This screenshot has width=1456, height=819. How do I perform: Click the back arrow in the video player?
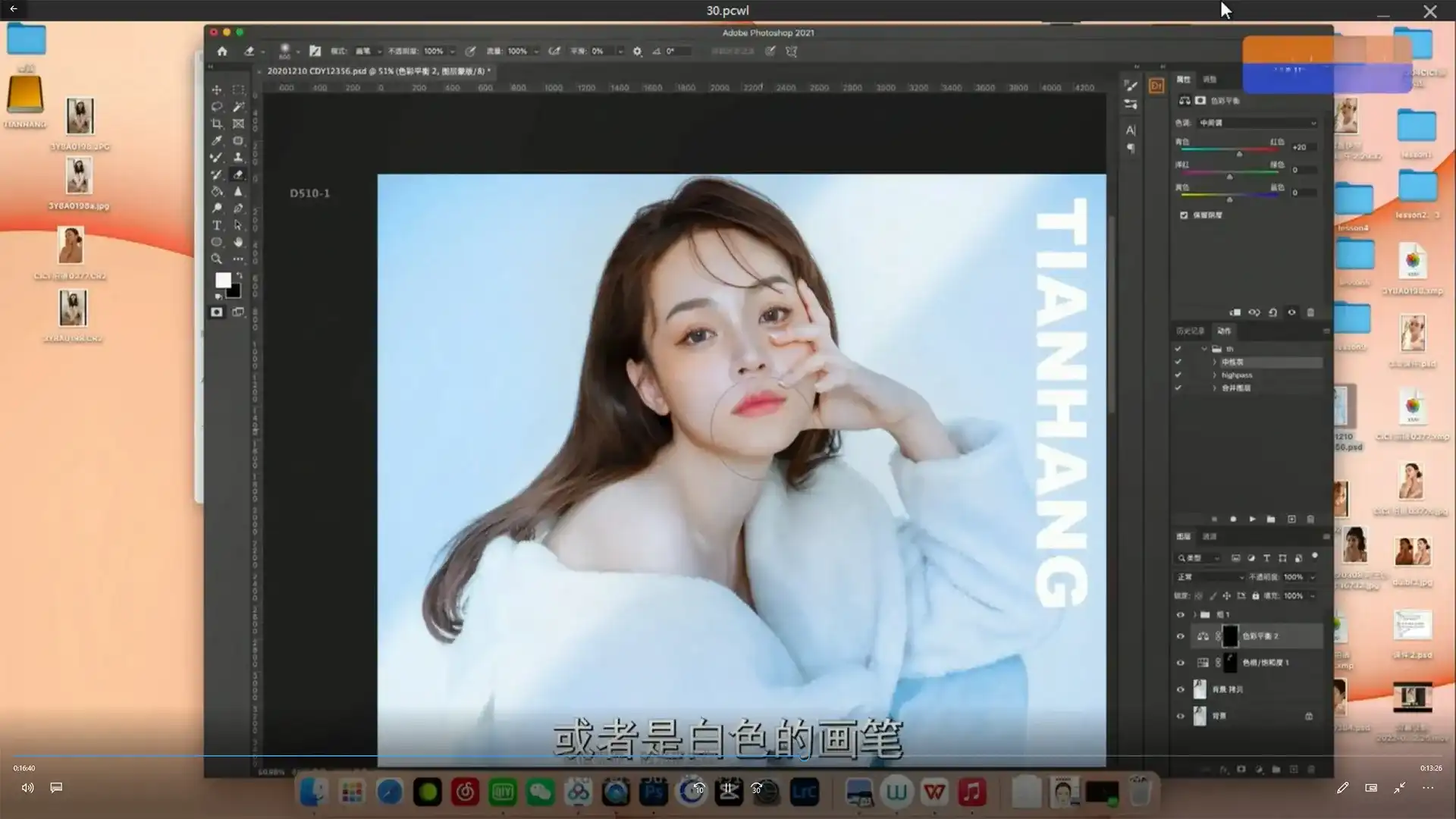coord(14,10)
